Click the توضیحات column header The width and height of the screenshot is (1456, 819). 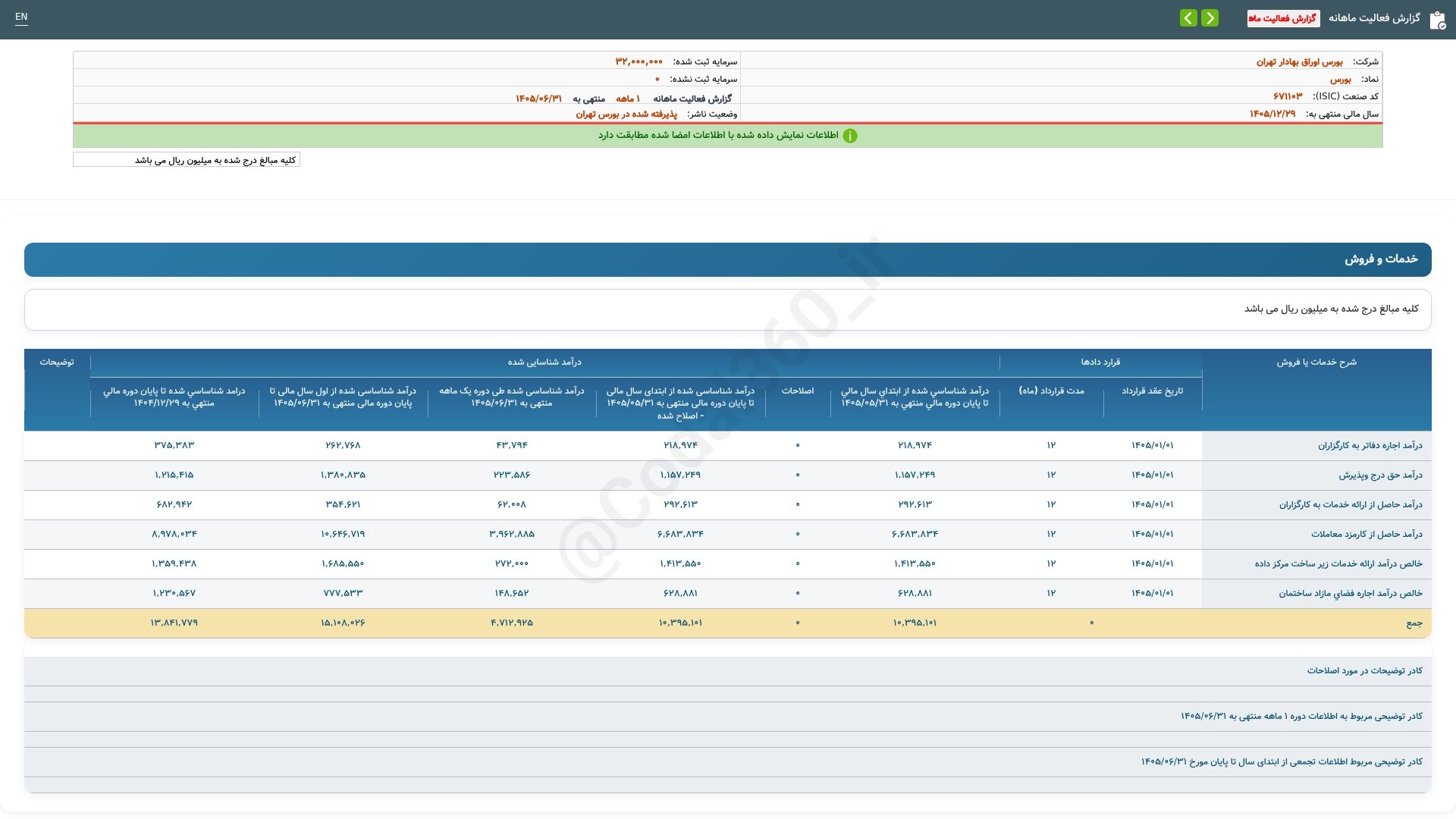pyautogui.click(x=57, y=362)
